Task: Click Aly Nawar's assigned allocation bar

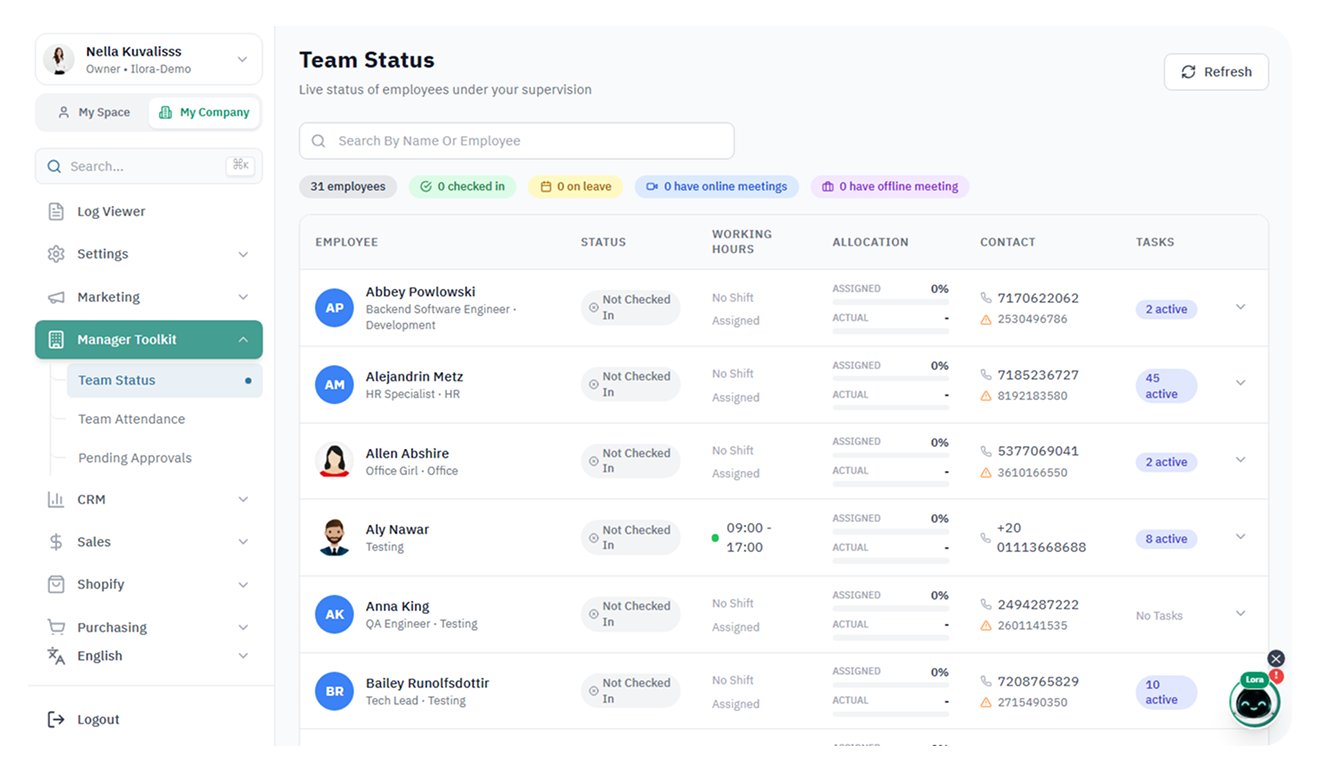Action: pos(890,532)
